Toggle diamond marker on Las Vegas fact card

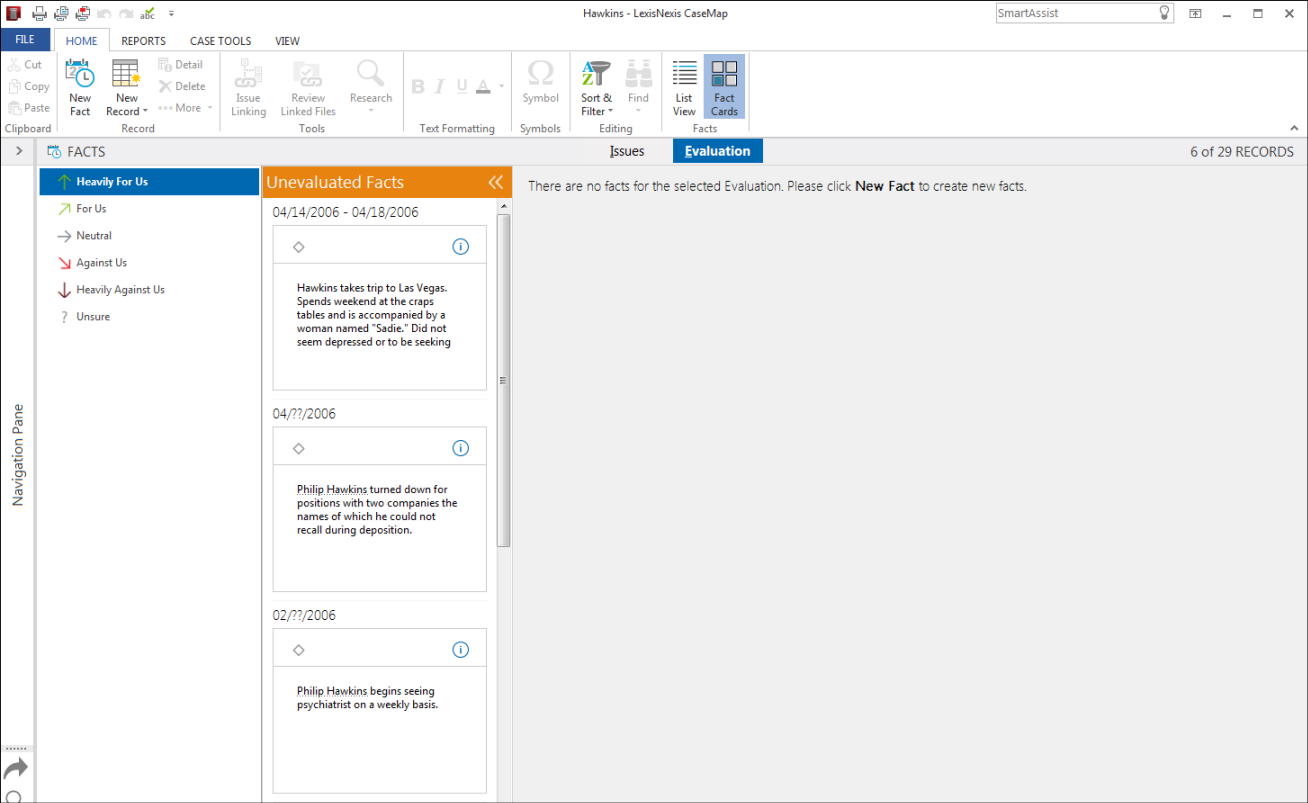click(298, 247)
